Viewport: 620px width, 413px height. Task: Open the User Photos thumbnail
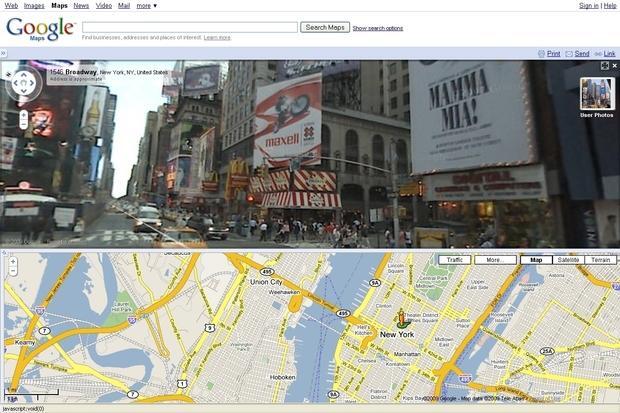pos(597,94)
